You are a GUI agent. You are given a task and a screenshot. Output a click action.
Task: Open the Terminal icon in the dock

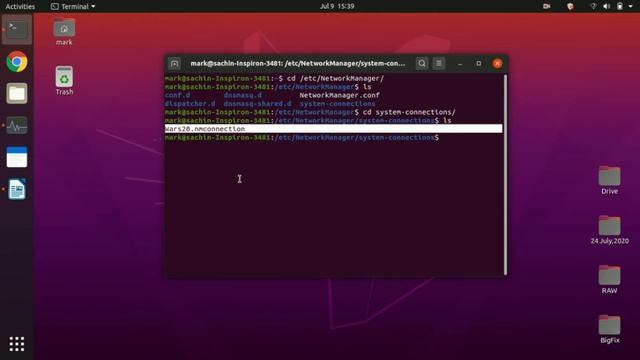tap(17, 30)
